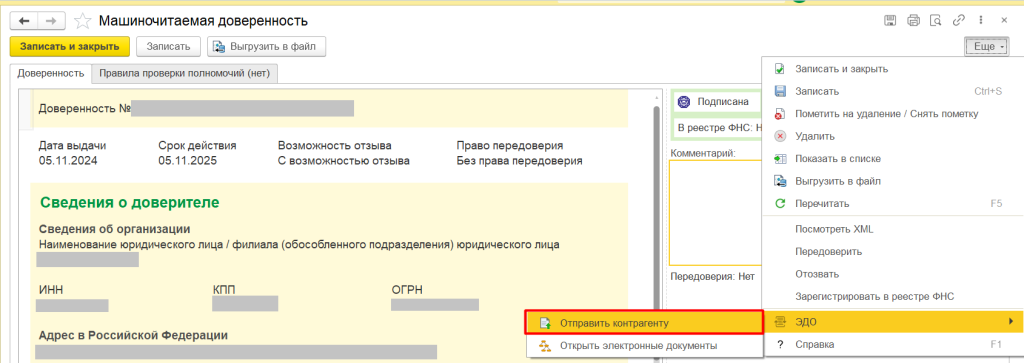The height and width of the screenshot is (363, 1024).
Task: Click the Сведения об организации heading
Action: pyautogui.click(x=114, y=229)
